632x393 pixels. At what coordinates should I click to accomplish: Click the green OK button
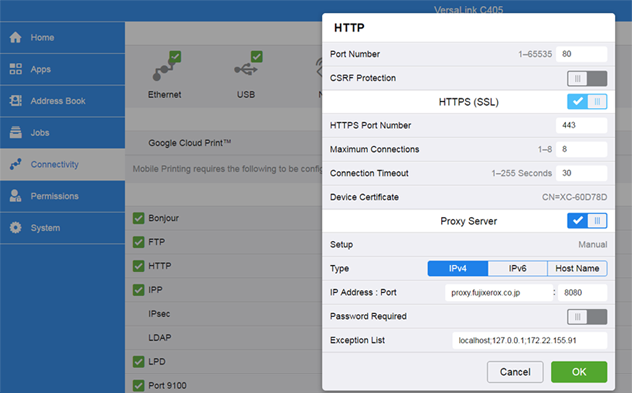[x=579, y=372]
